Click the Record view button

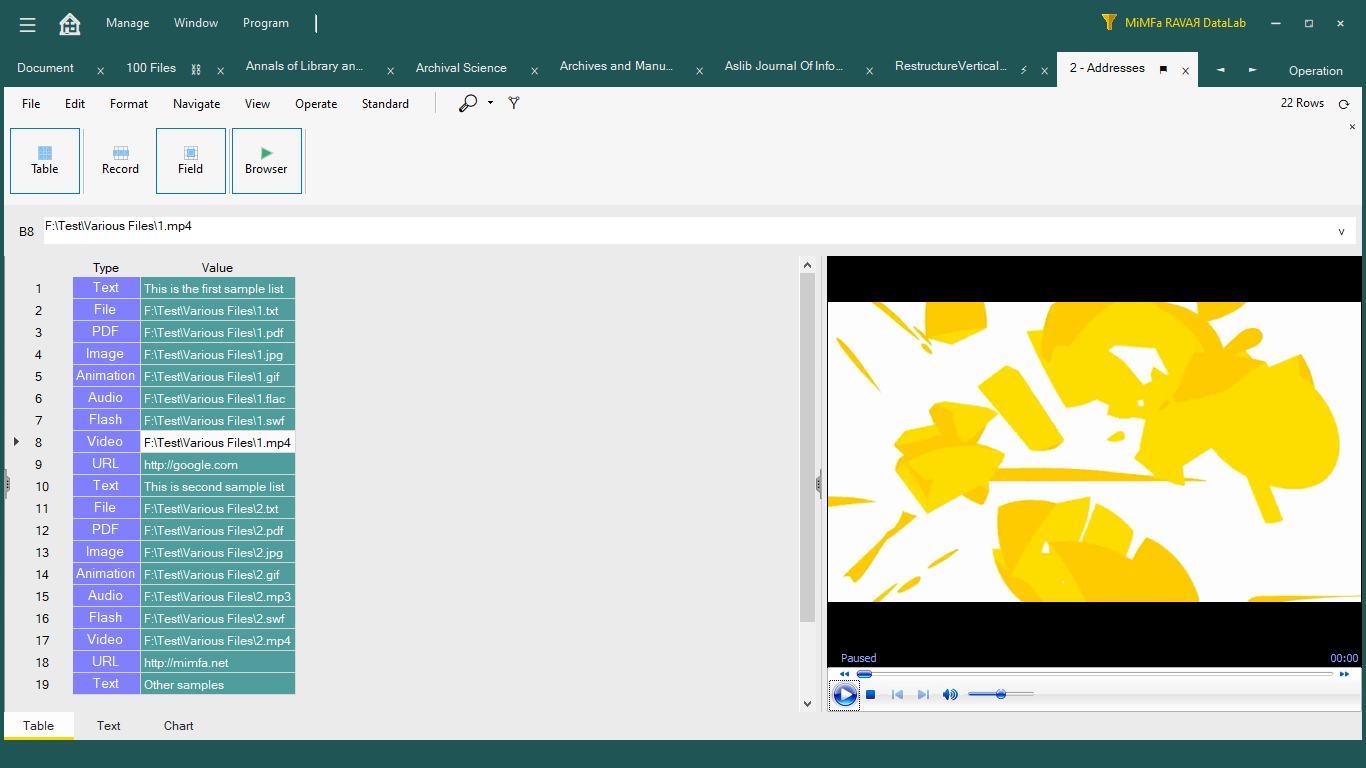(120, 160)
